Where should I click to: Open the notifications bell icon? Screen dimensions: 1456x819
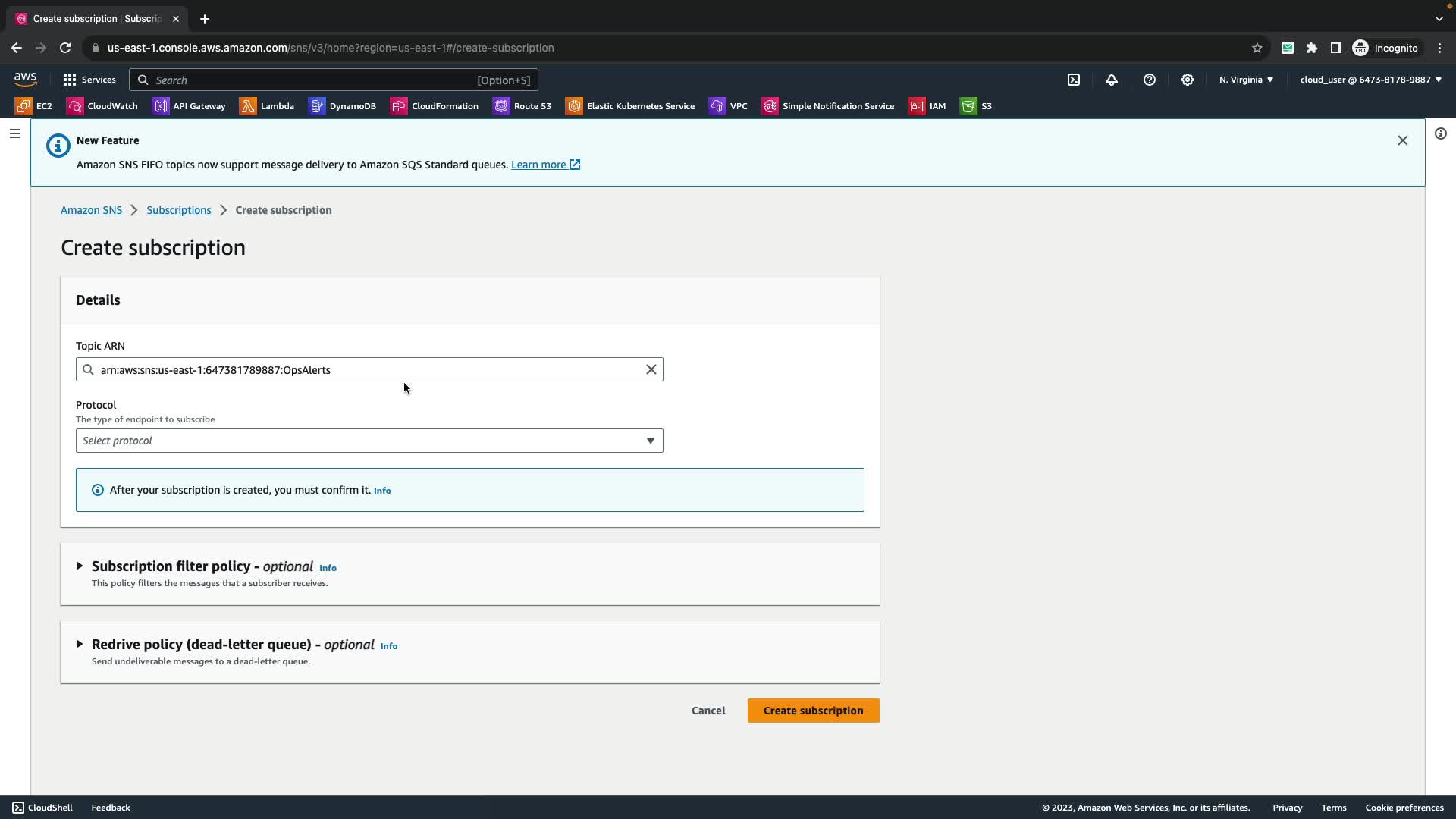coord(1112,80)
